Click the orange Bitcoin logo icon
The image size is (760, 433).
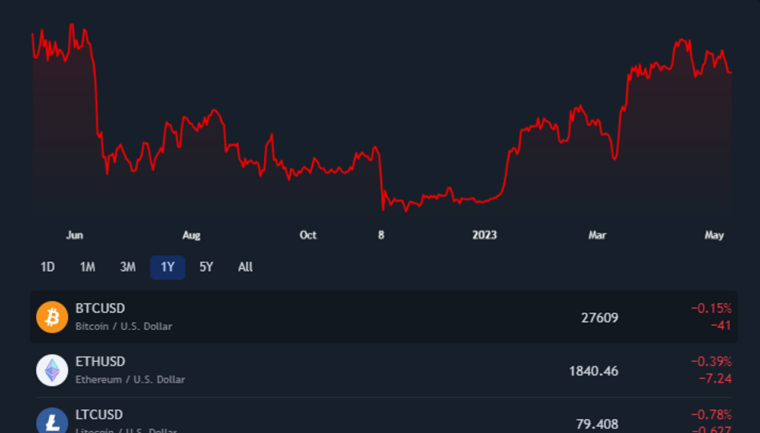coord(52,318)
